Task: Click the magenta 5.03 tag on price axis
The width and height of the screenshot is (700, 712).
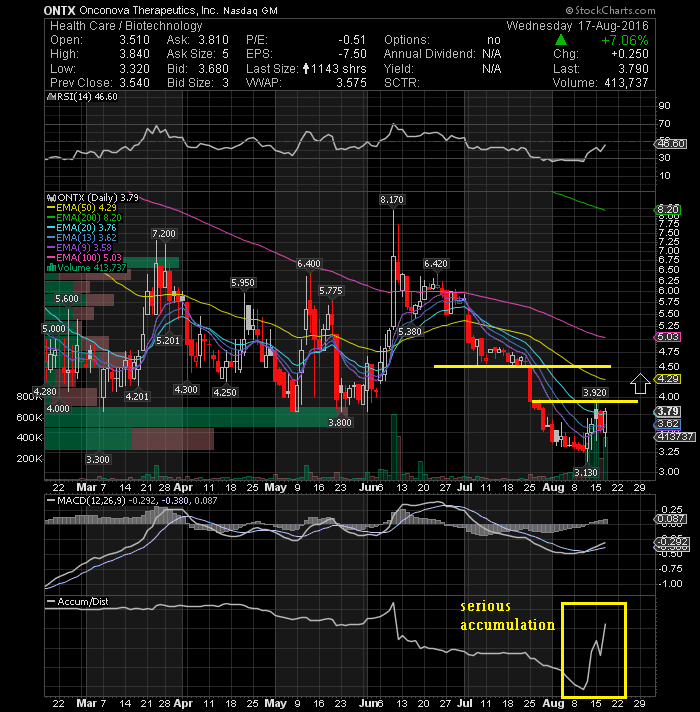Action: 668,337
